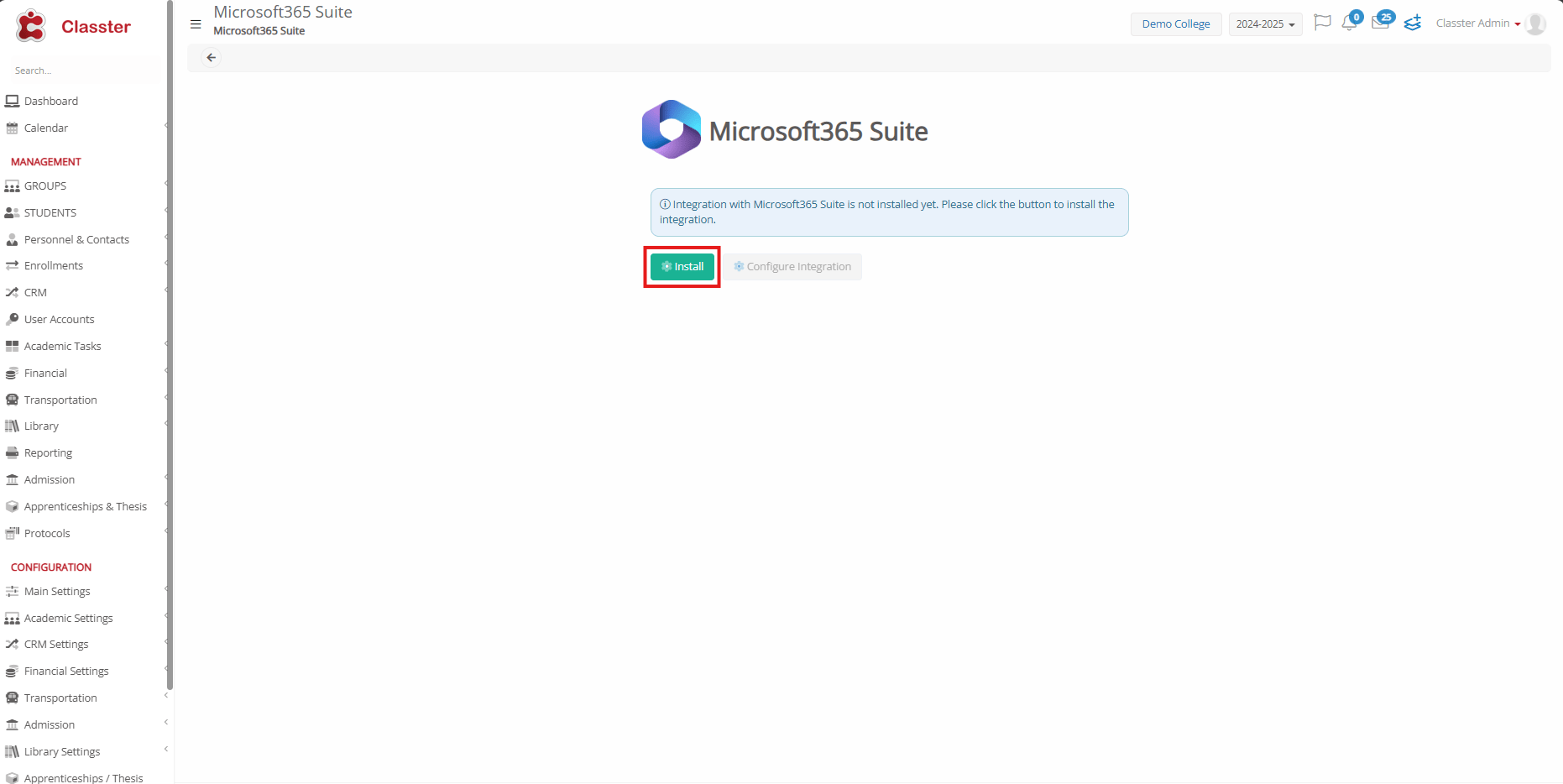Click the Protocols icon

tap(12, 533)
